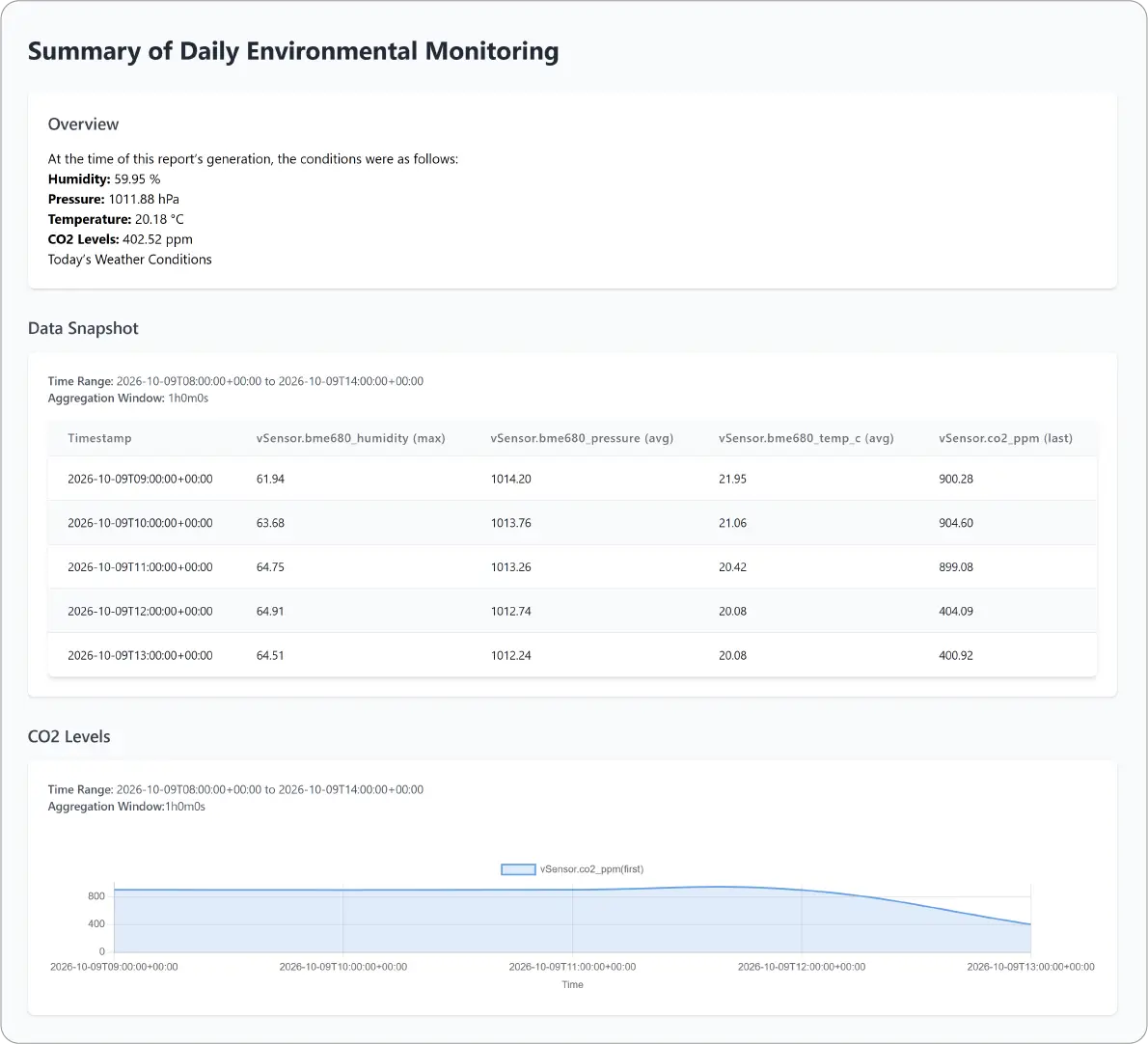Select the 12:00 timestamp cell in the table
Viewport: 1148px width, 1044px height.
click(140, 612)
